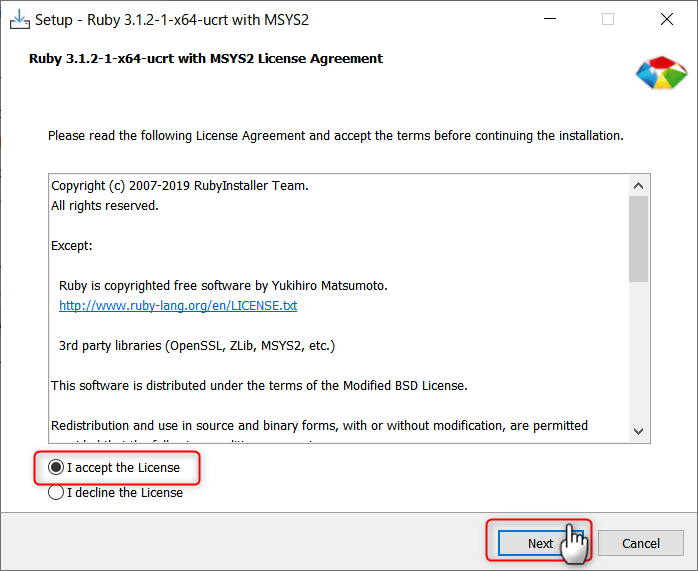The width and height of the screenshot is (698, 571).
Task: Click the setup installer icon in title bar
Action: tap(20, 20)
